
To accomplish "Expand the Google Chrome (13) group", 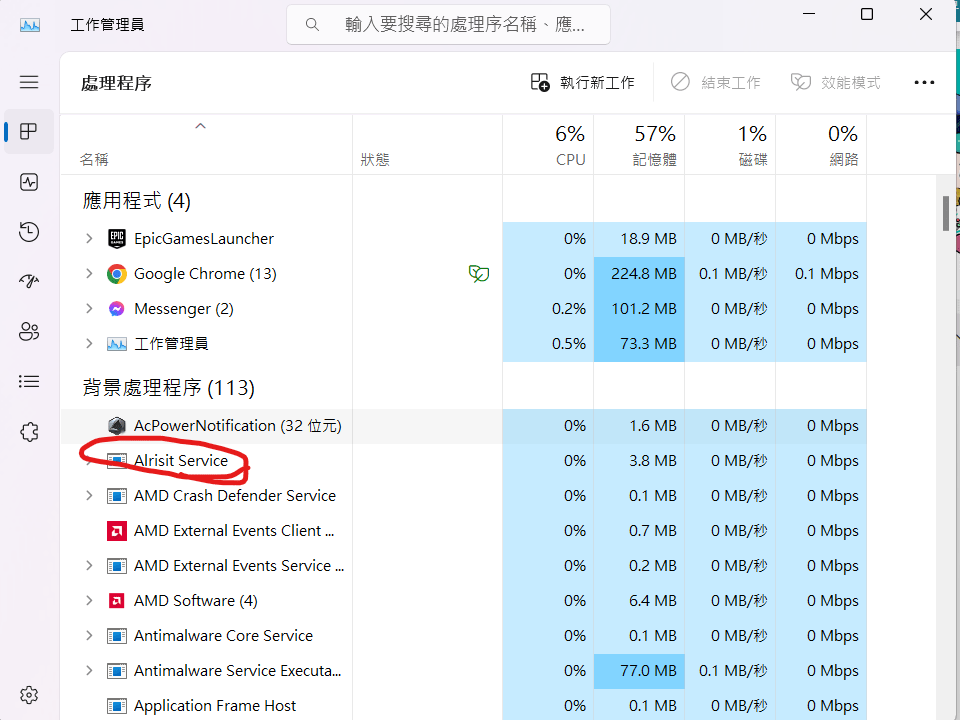I will [x=89, y=274].
